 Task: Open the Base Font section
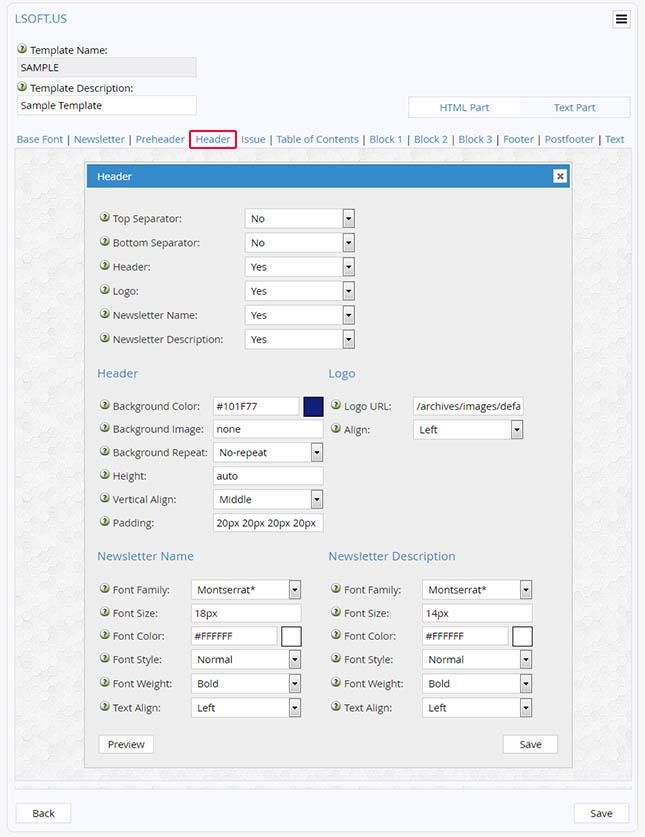(x=40, y=139)
